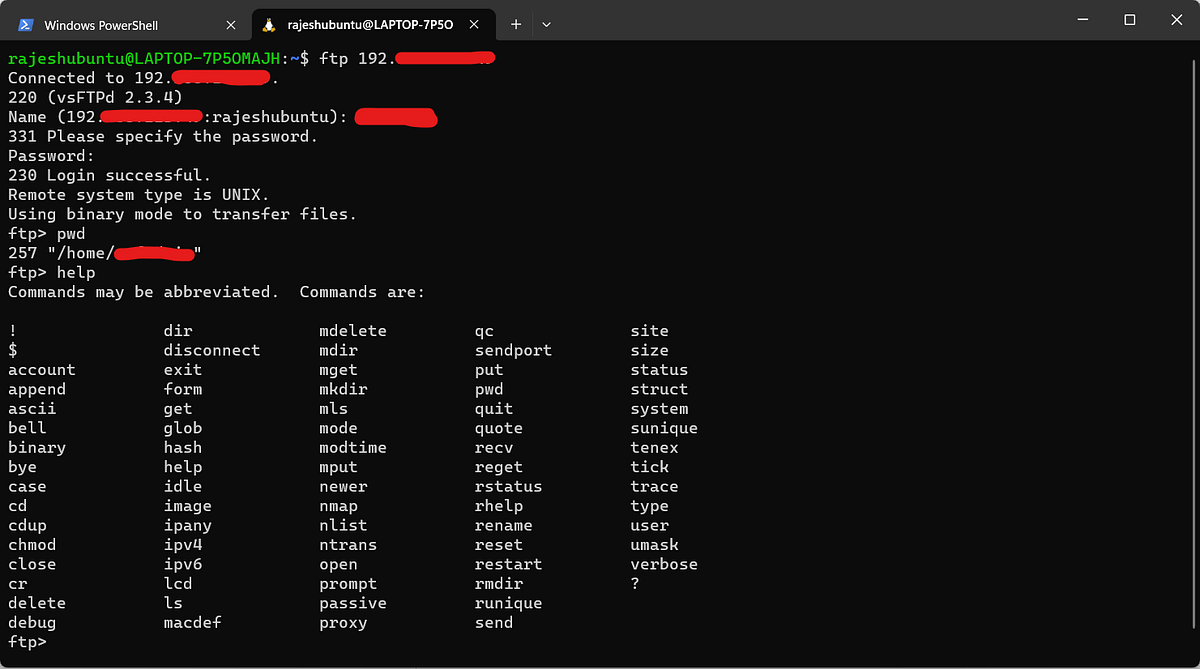Open the new tab profile dropdown chevron
The width and height of the screenshot is (1200, 669).
click(546, 24)
